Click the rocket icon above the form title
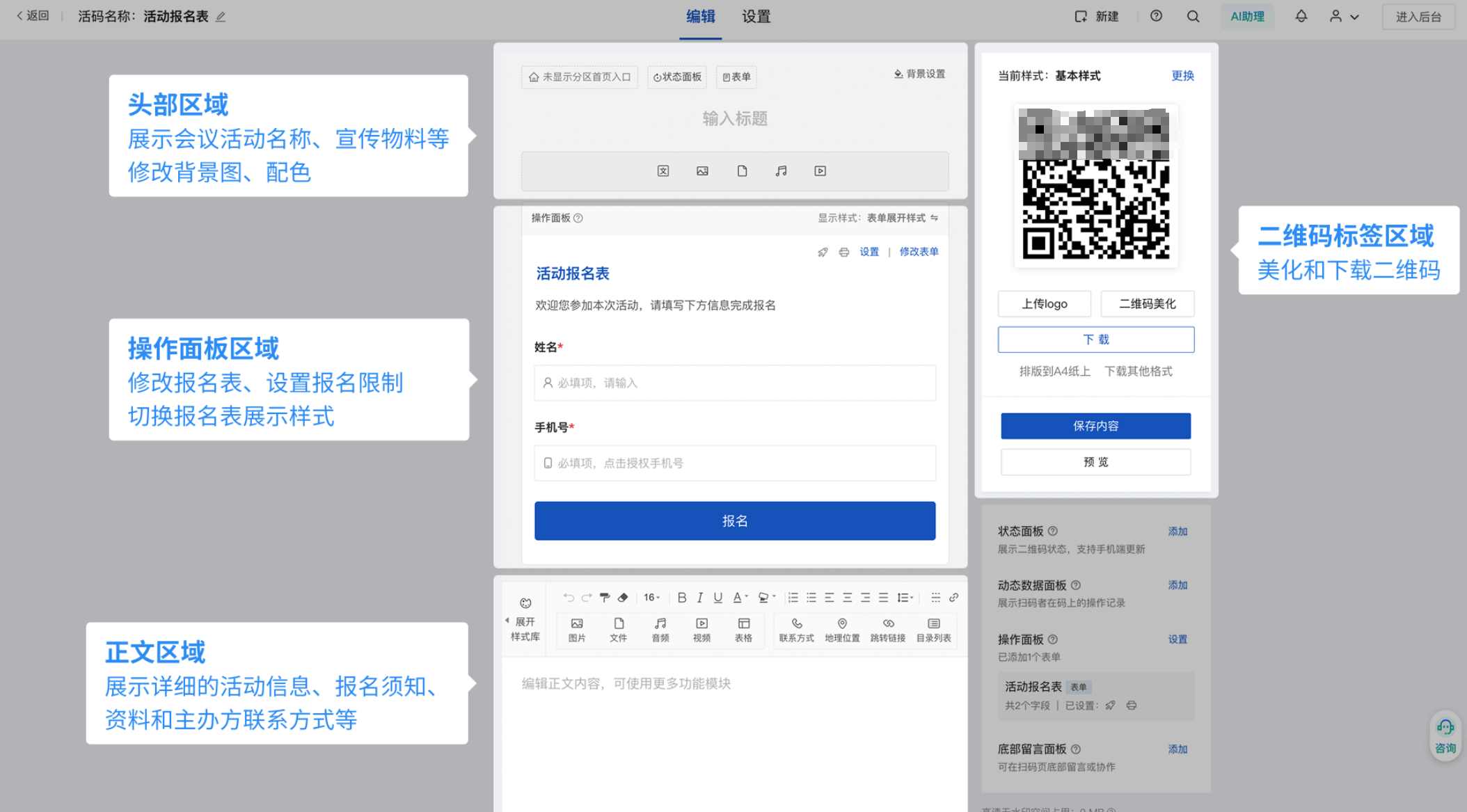Viewport: 1467px width, 812px height. point(823,252)
